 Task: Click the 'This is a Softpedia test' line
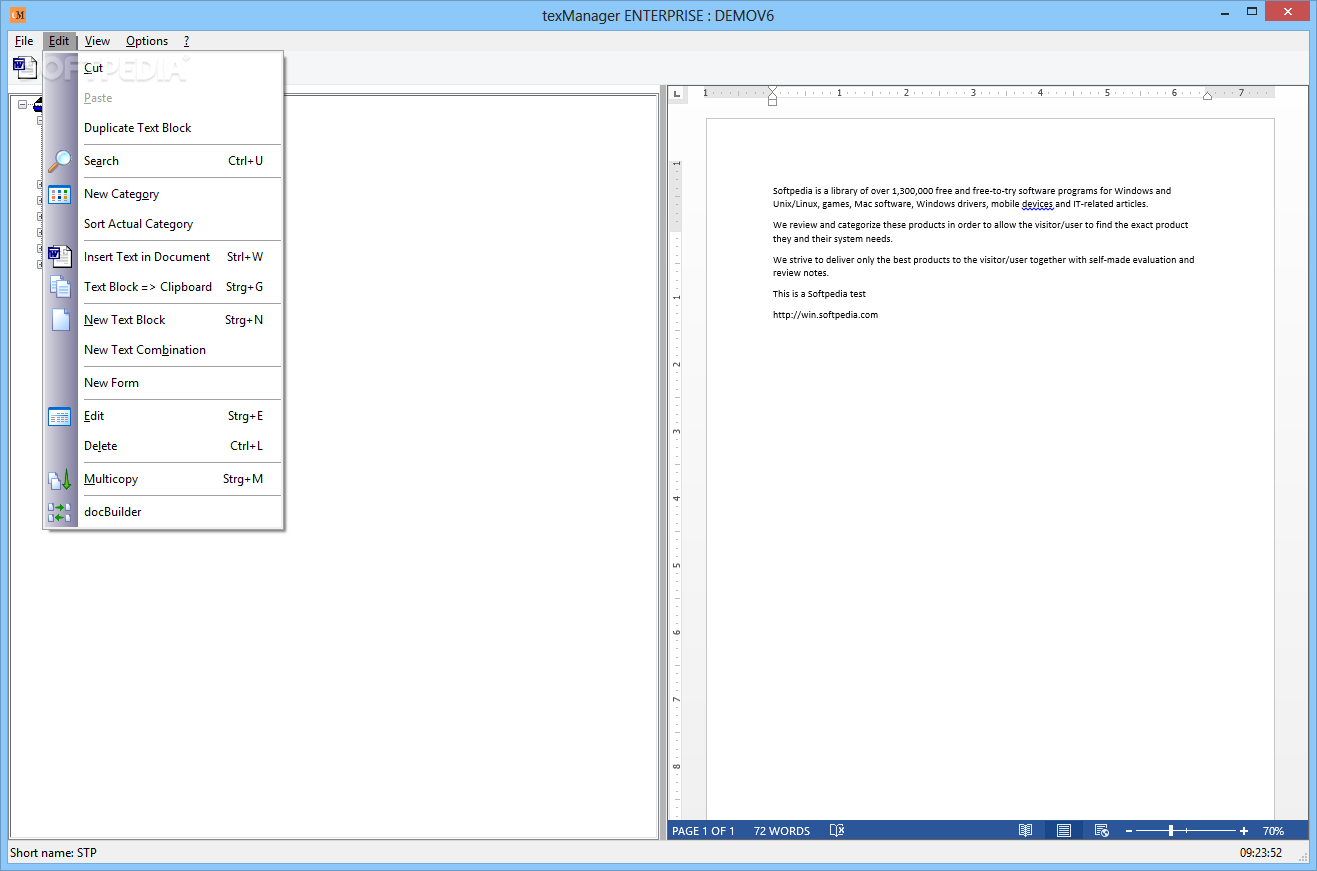(819, 294)
